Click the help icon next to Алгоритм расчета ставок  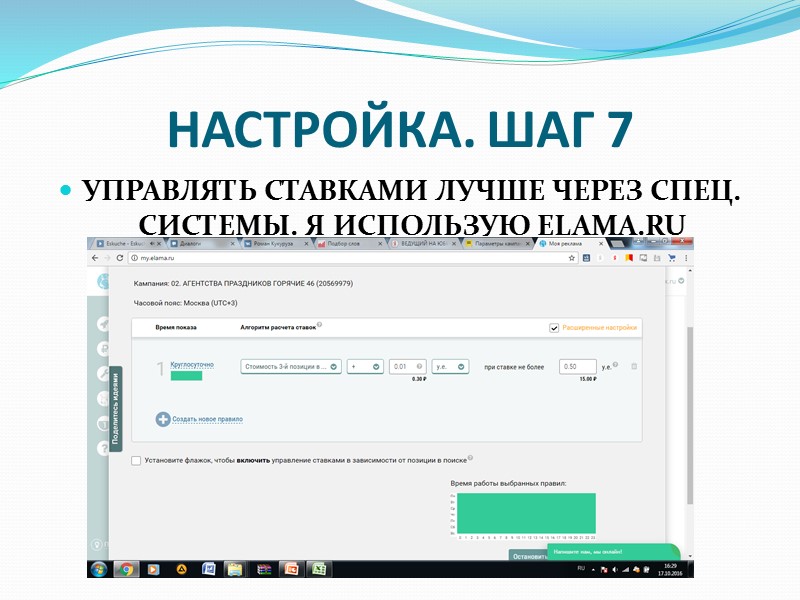coord(319,324)
